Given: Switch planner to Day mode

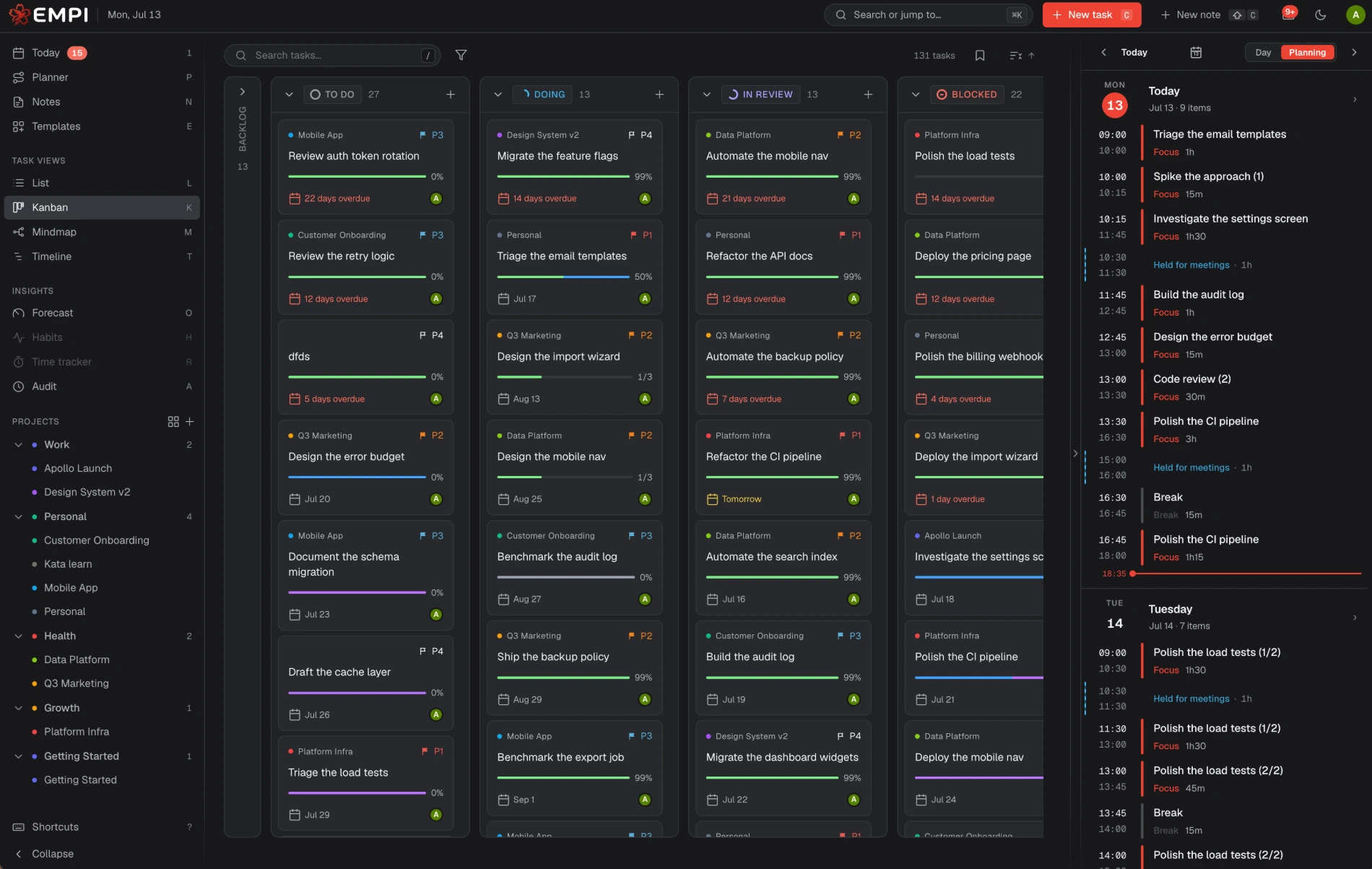Looking at the screenshot, I should (x=1263, y=52).
